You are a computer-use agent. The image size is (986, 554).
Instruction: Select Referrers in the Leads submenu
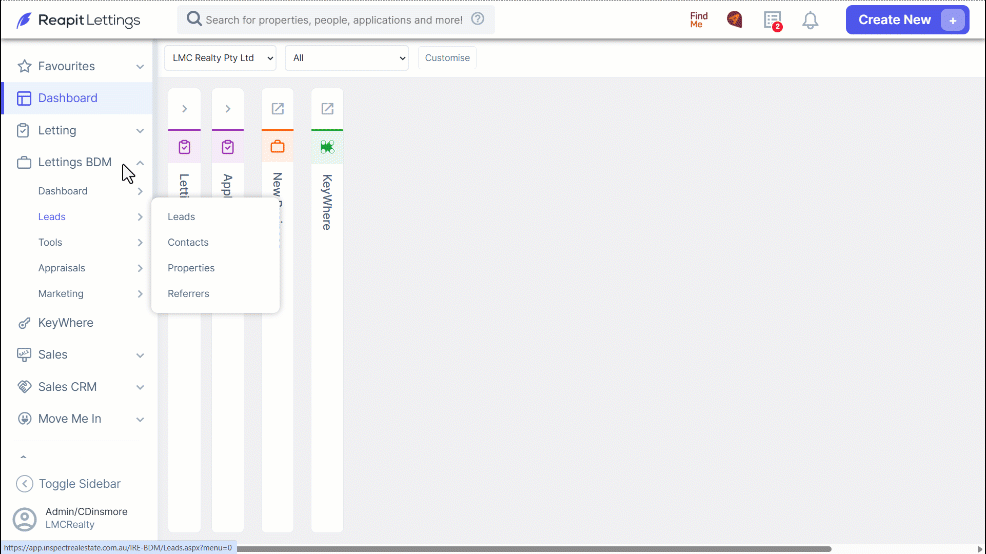coord(189,294)
